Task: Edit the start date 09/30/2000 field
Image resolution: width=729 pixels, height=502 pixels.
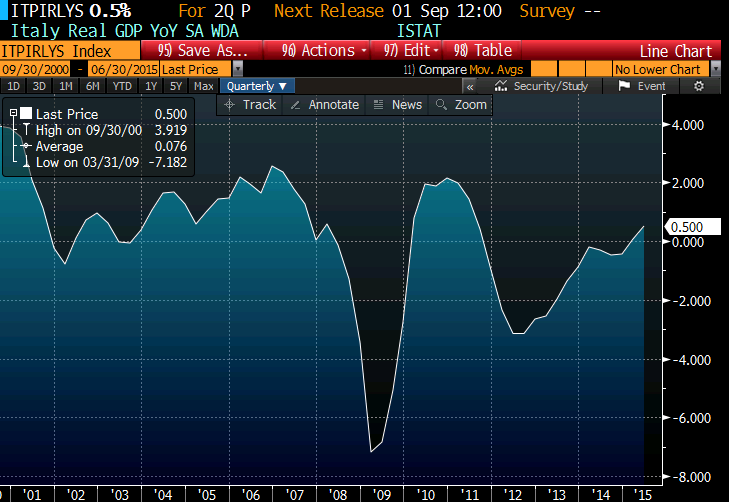Action: [x=35, y=69]
